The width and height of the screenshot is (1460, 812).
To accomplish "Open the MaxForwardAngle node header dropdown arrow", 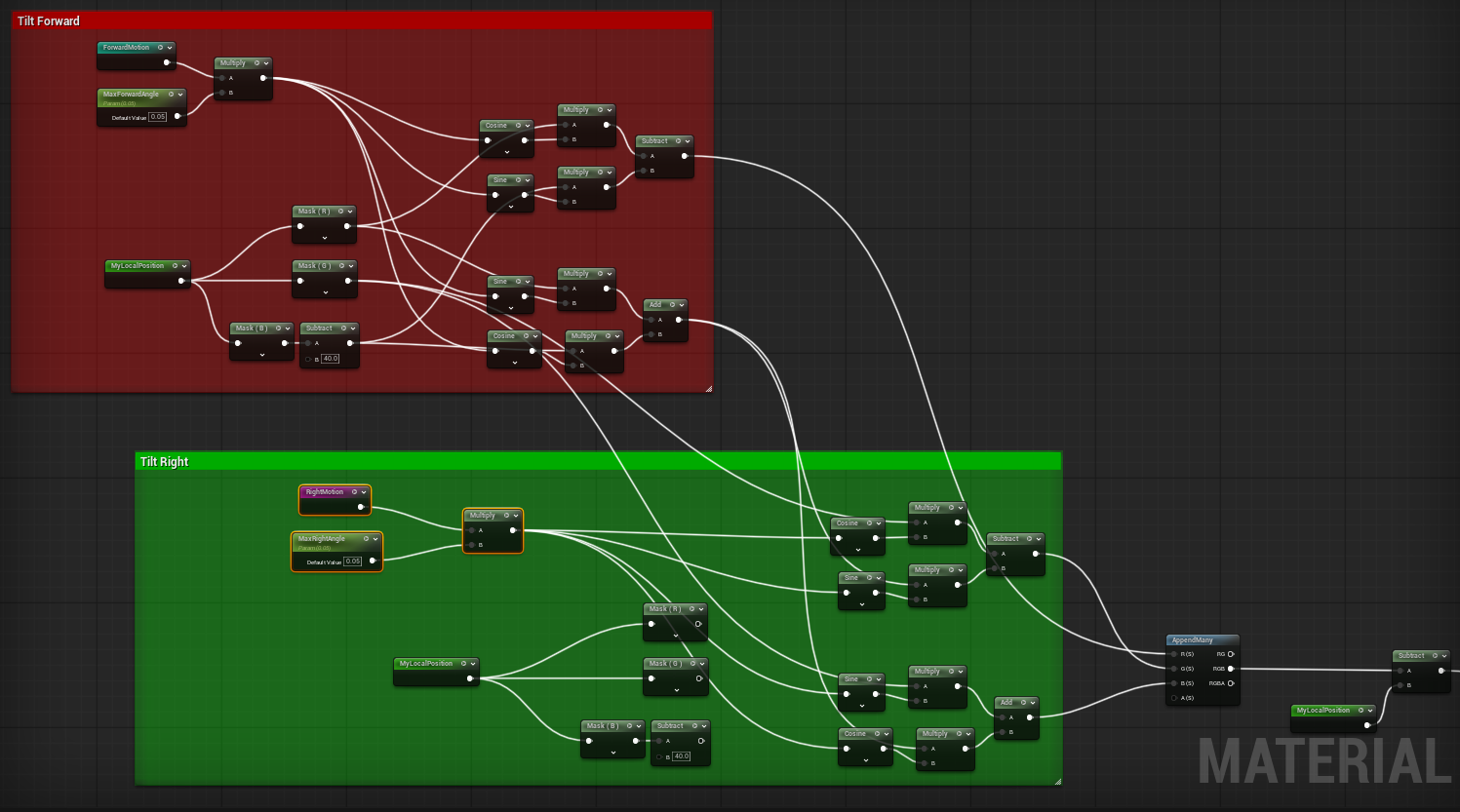I will pyautogui.click(x=180, y=95).
